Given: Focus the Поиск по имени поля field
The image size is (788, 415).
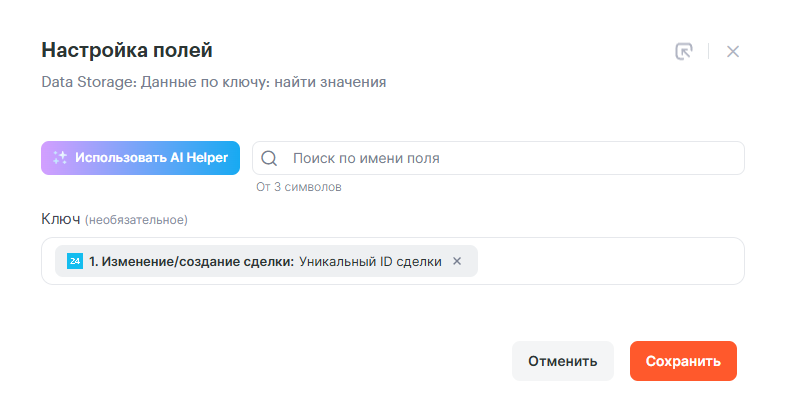Looking at the screenshot, I should click(x=510, y=158).
